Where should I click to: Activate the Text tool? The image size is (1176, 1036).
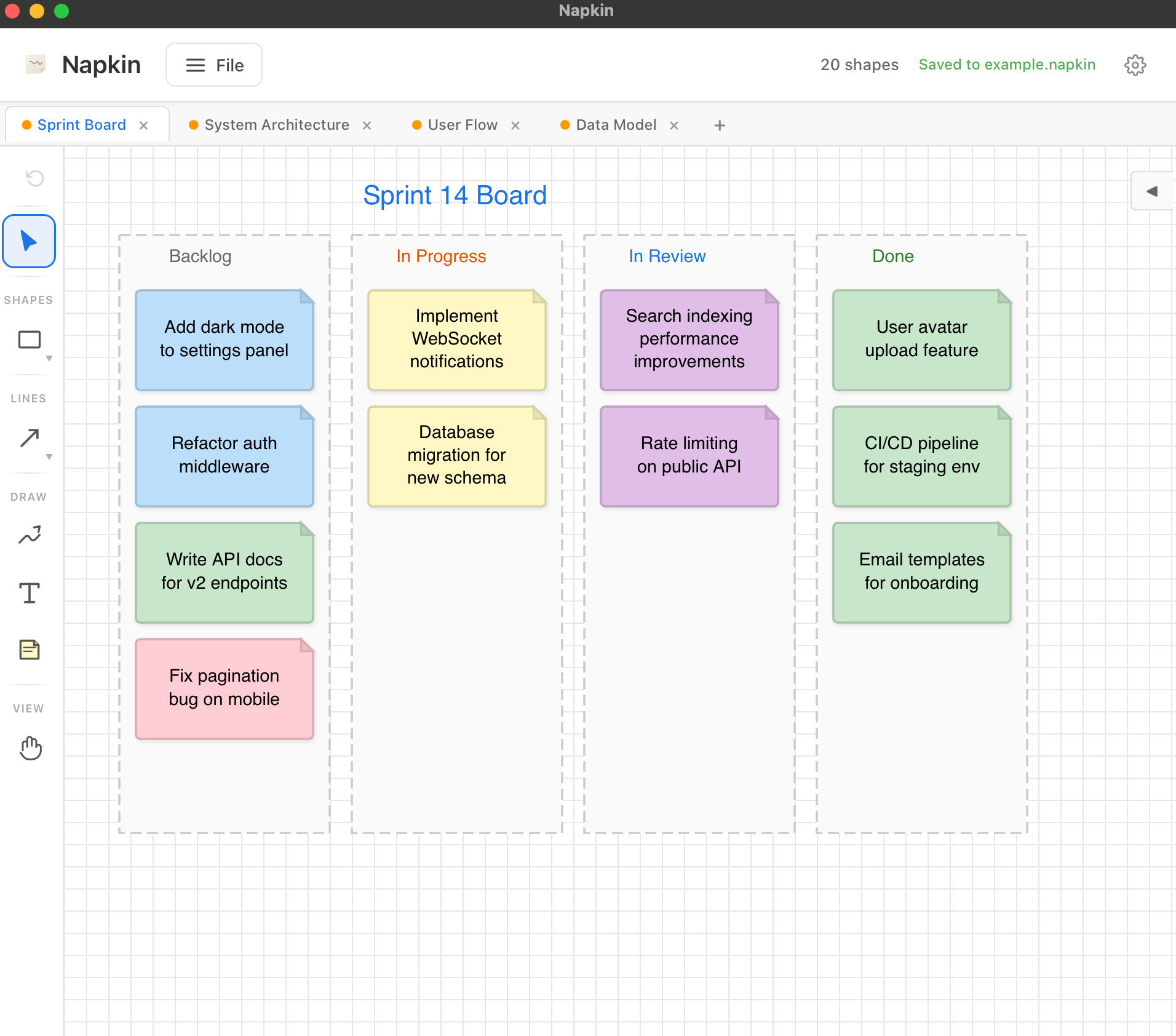[28, 592]
